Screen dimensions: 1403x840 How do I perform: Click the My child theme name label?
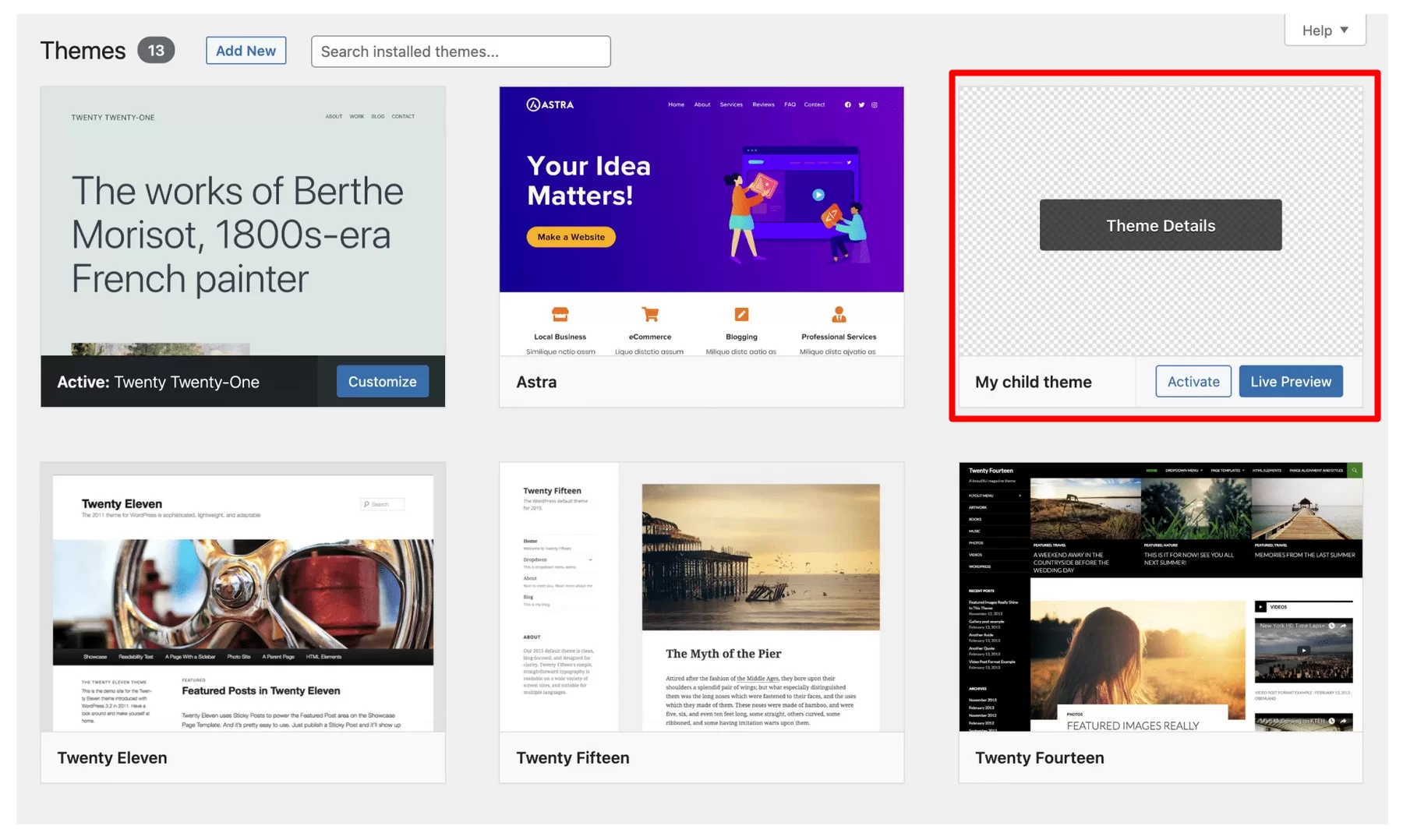1034,382
